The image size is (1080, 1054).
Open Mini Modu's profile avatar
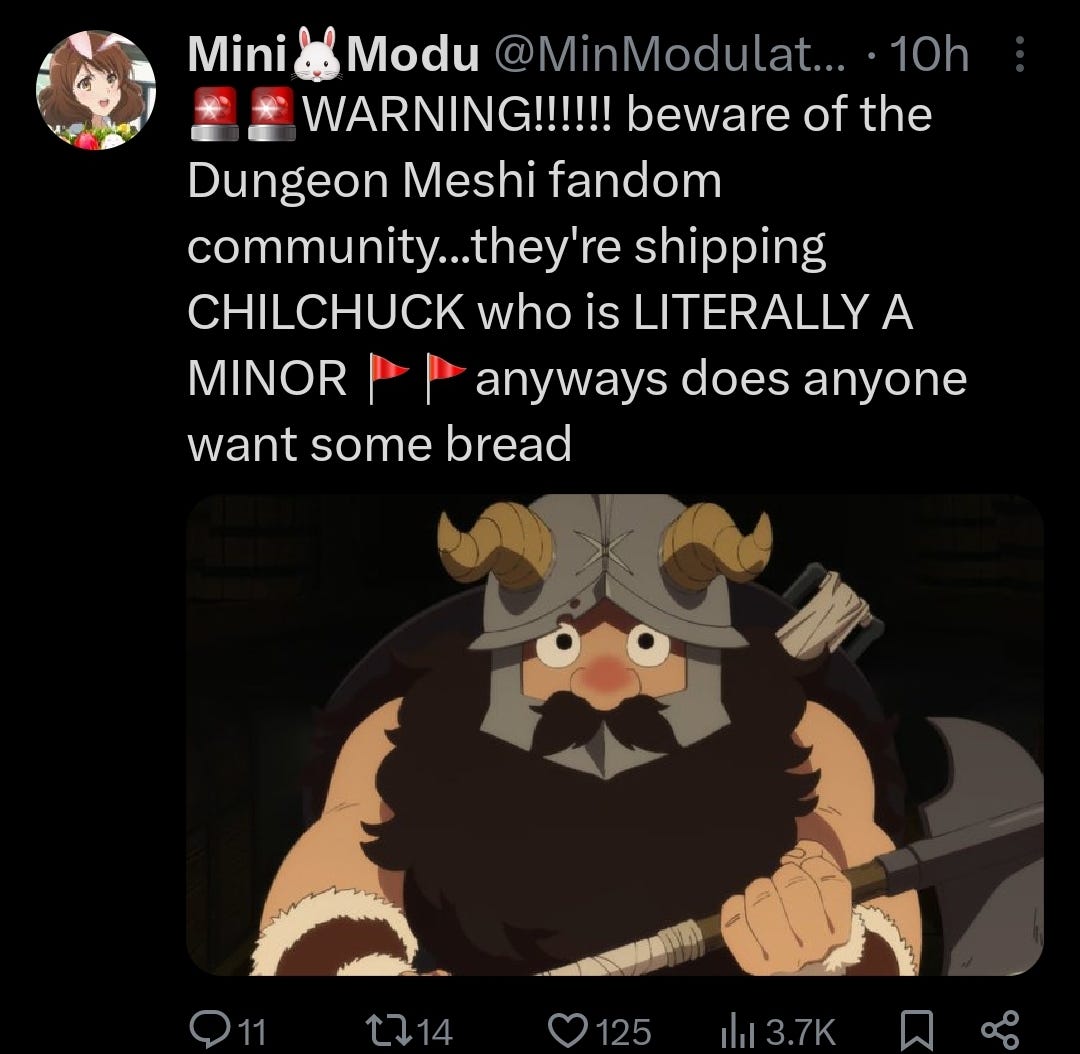point(96,90)
